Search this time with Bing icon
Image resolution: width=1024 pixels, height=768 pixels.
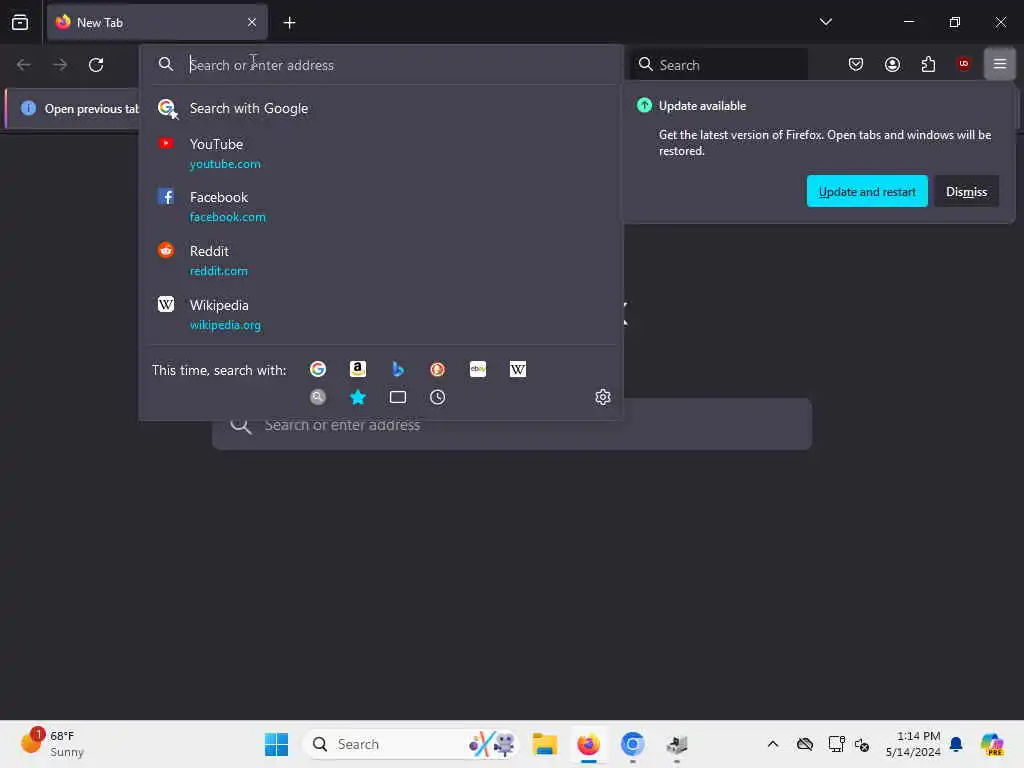coord(398,370)
